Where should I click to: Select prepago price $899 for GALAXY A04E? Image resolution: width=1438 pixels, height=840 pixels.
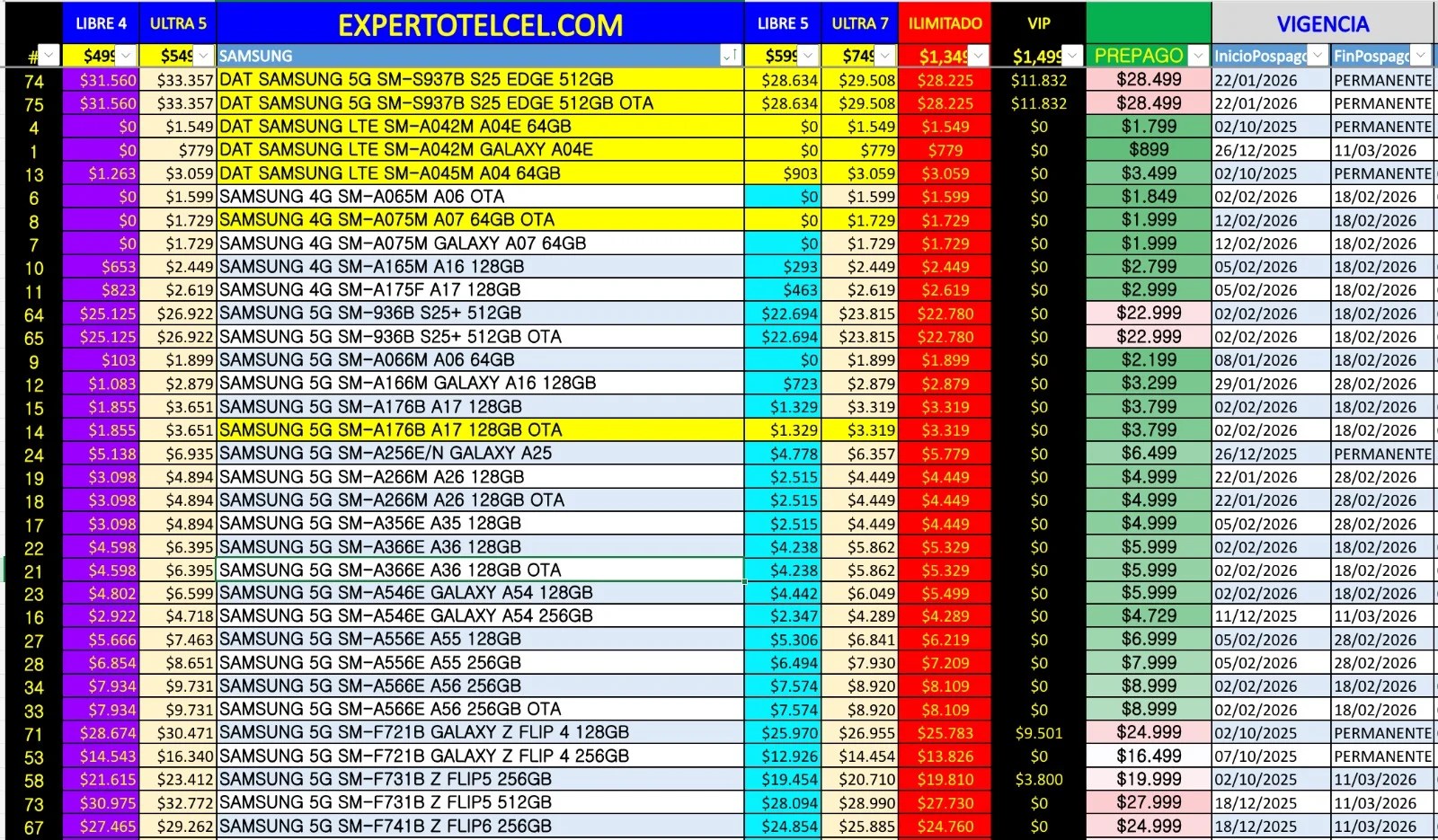point(1149,150)
